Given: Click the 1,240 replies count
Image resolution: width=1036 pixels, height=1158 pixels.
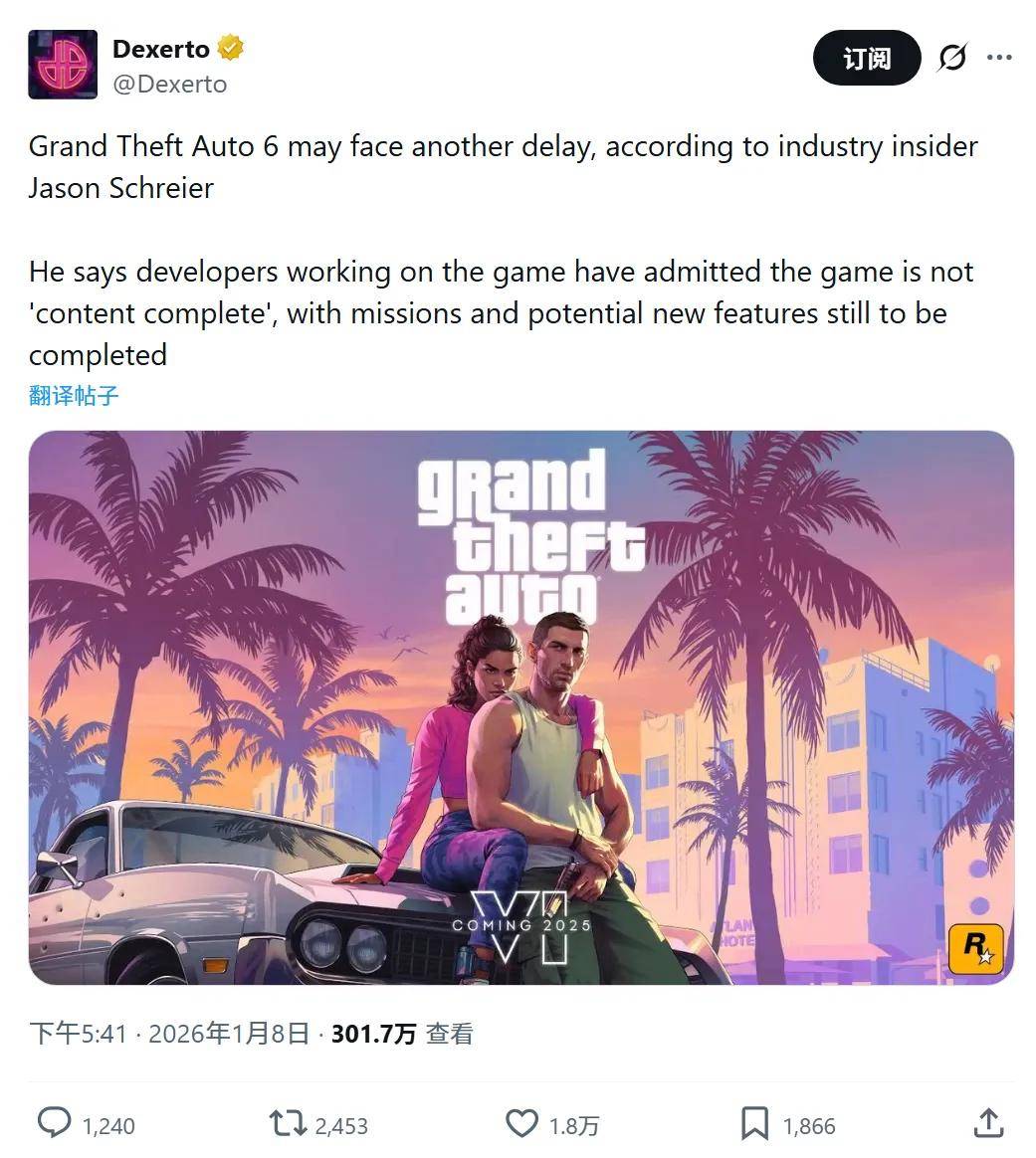Looking at the screenshot, I should 108,1126.
